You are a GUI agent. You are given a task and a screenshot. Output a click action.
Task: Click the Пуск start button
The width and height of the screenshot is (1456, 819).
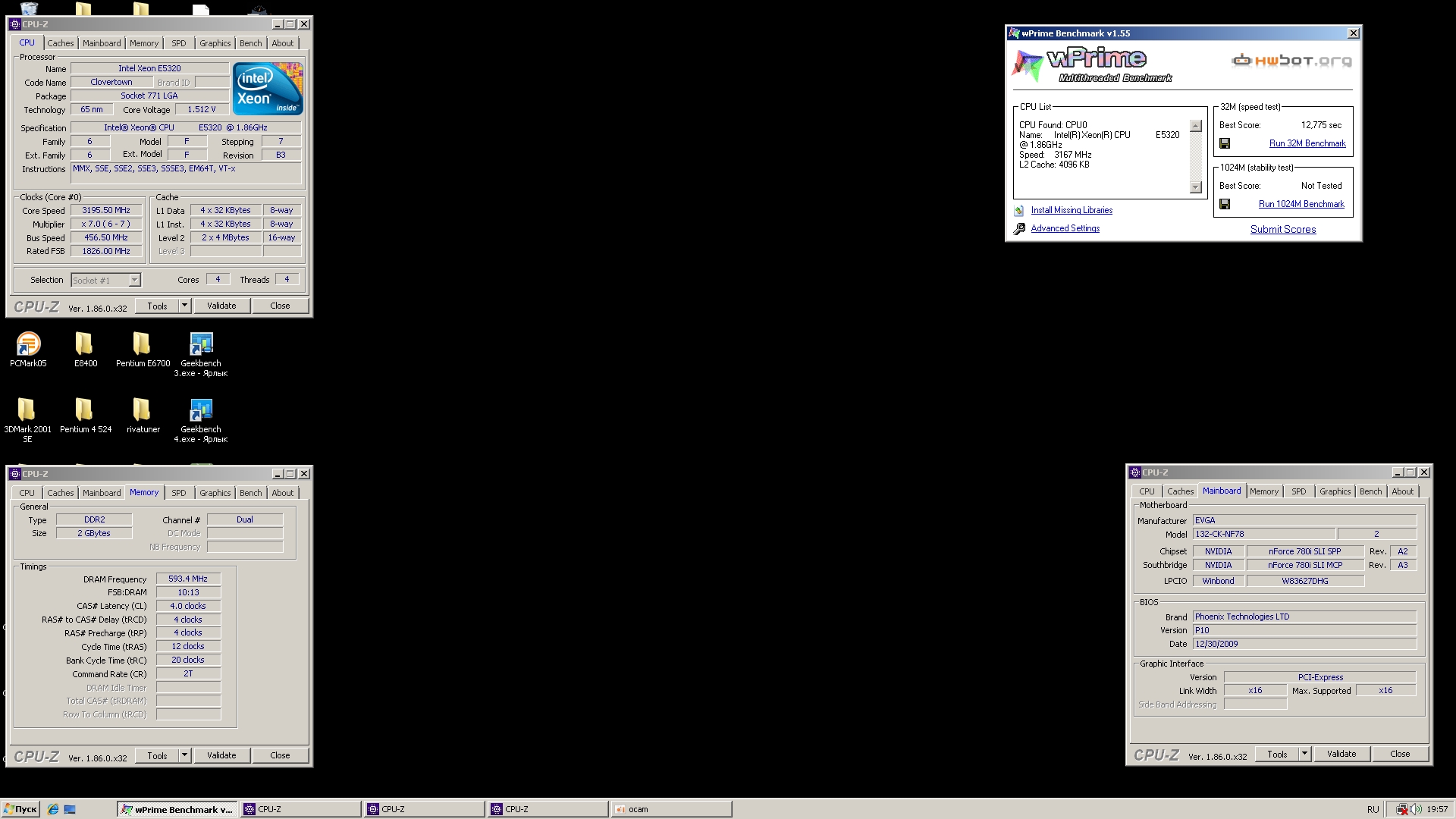pyautogui.click(x=20, y=809)
